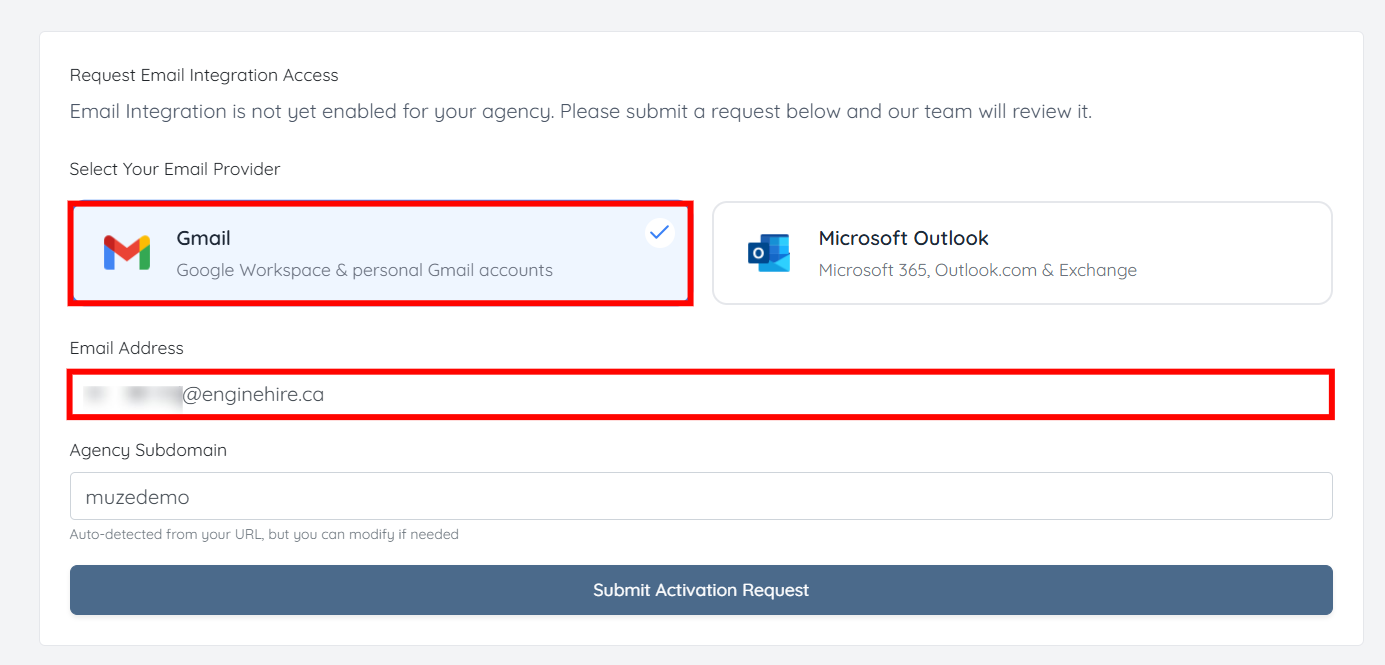Click 'Select Your Email Provider' label
This screenshot has height=665, width=1385.
click(x=175, y=169)
